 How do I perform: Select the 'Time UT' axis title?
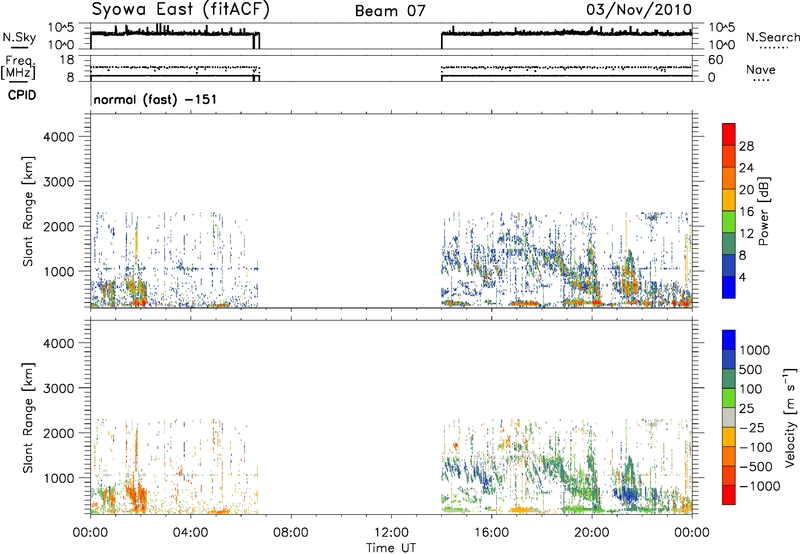[x=391, y=548]
